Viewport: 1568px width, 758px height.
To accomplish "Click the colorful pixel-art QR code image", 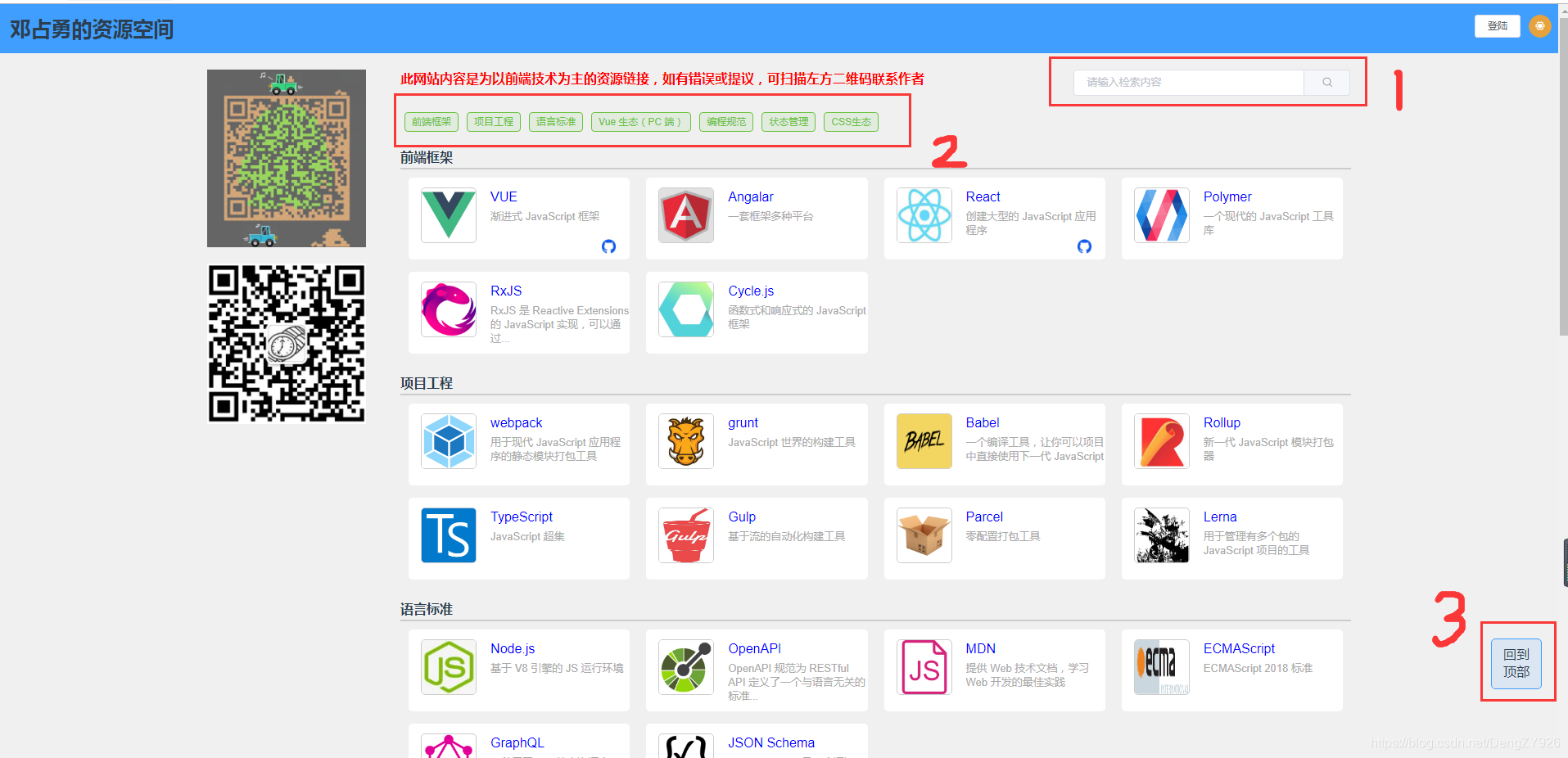I will click(x=287, y=158).
